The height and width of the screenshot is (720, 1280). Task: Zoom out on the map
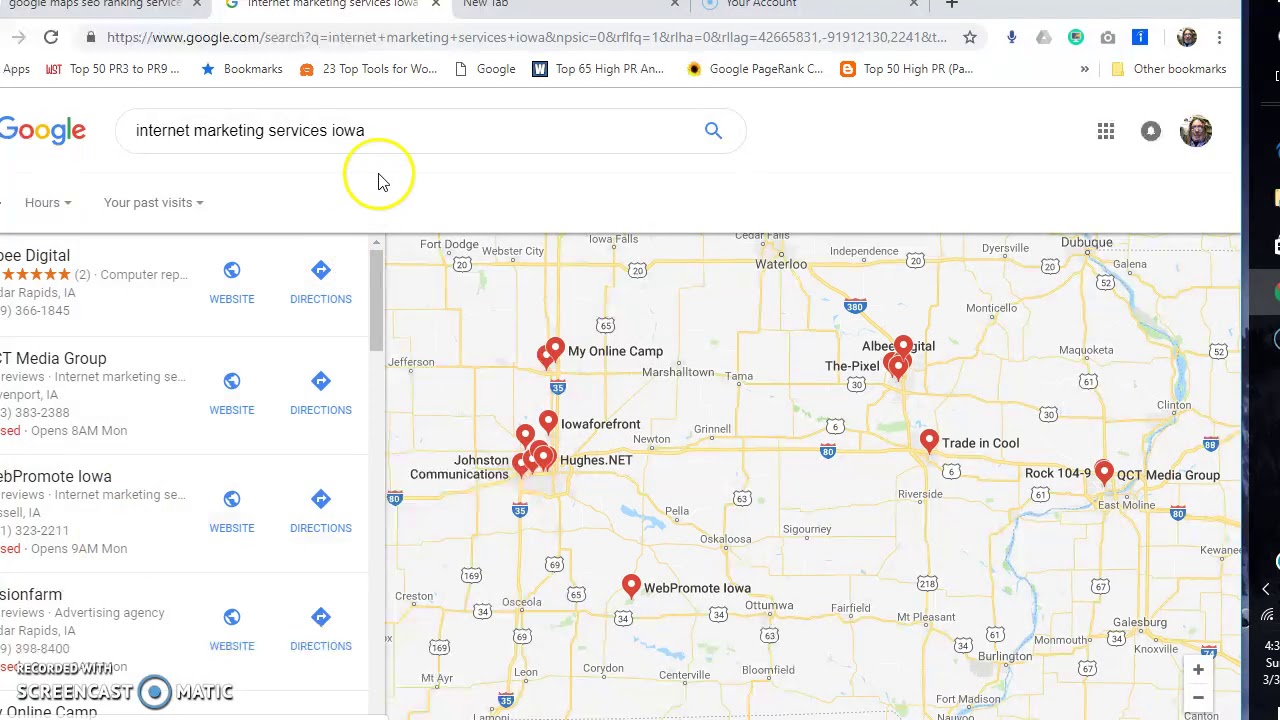[x=1198, y=698]
